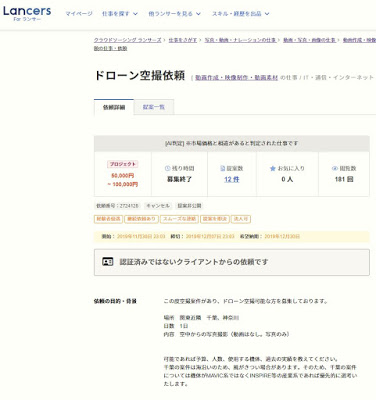Click the 181 回 view count
This screenshot has height=400, width=376.
[344, 179]
